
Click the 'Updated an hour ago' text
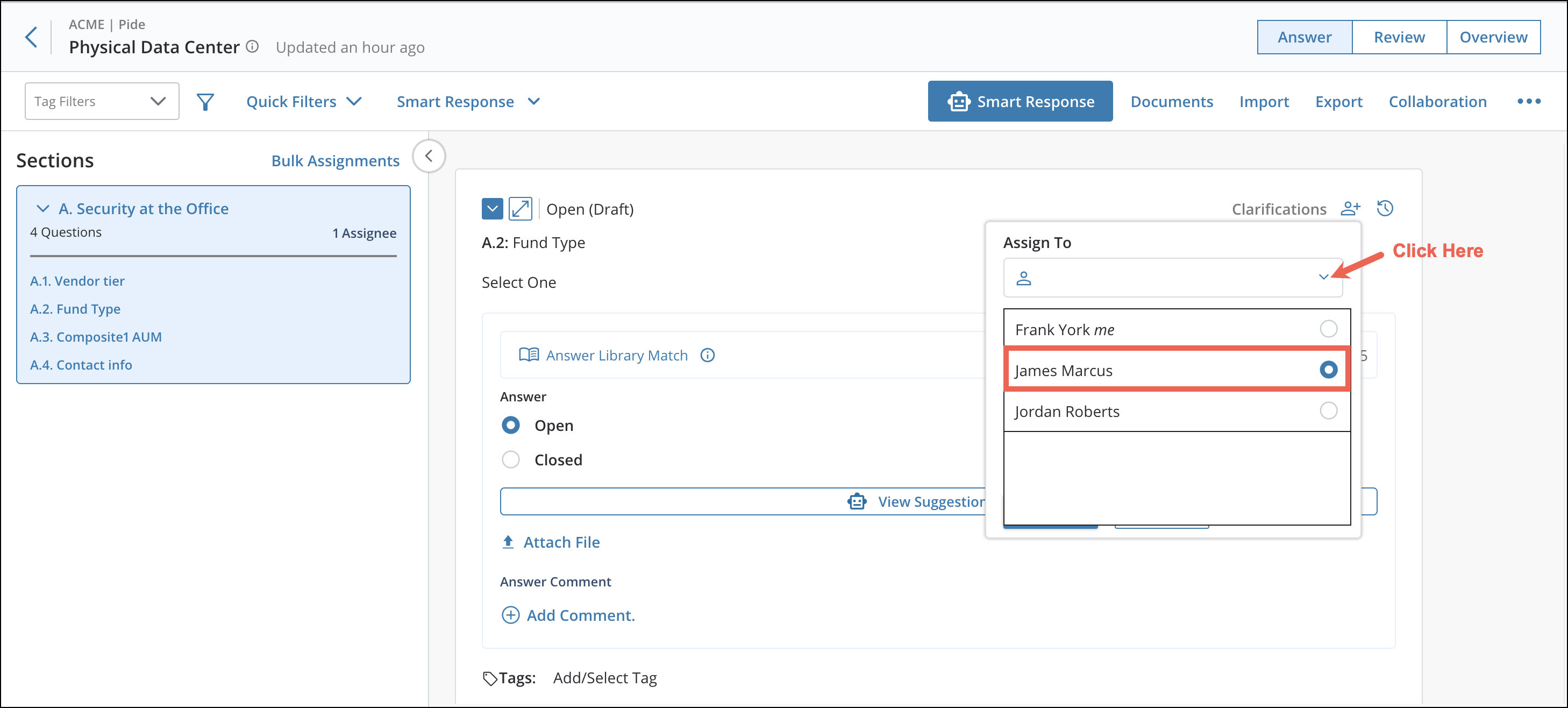(x=350, y=47)
